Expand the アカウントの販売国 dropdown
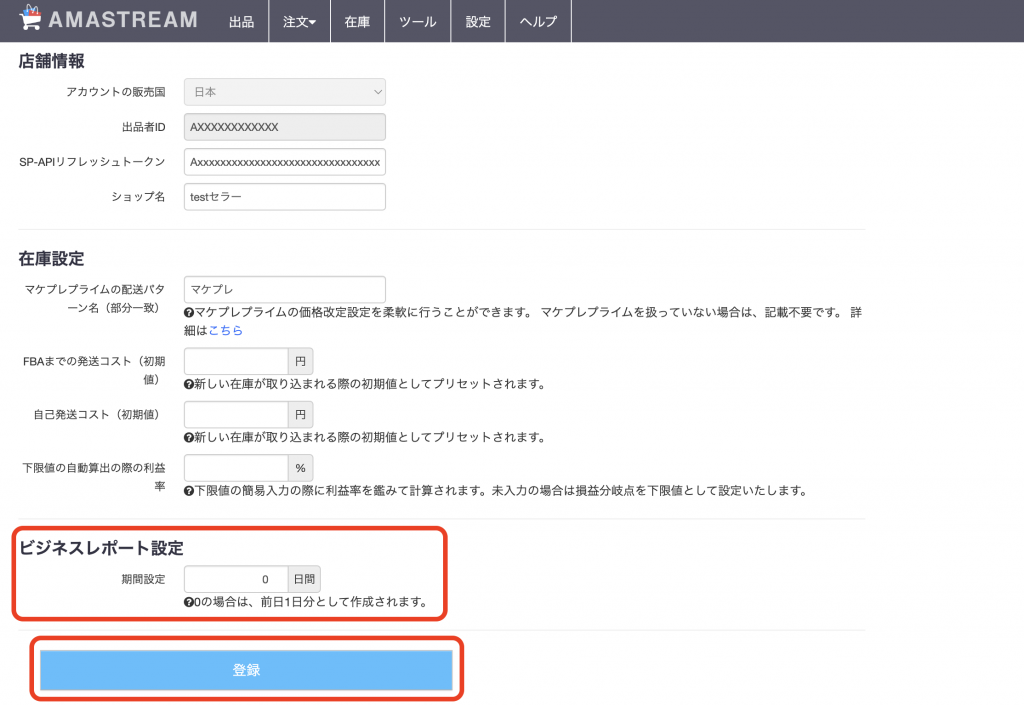Image resolution: width=1024 pixels, height=706 pixels. click(285, 92)
